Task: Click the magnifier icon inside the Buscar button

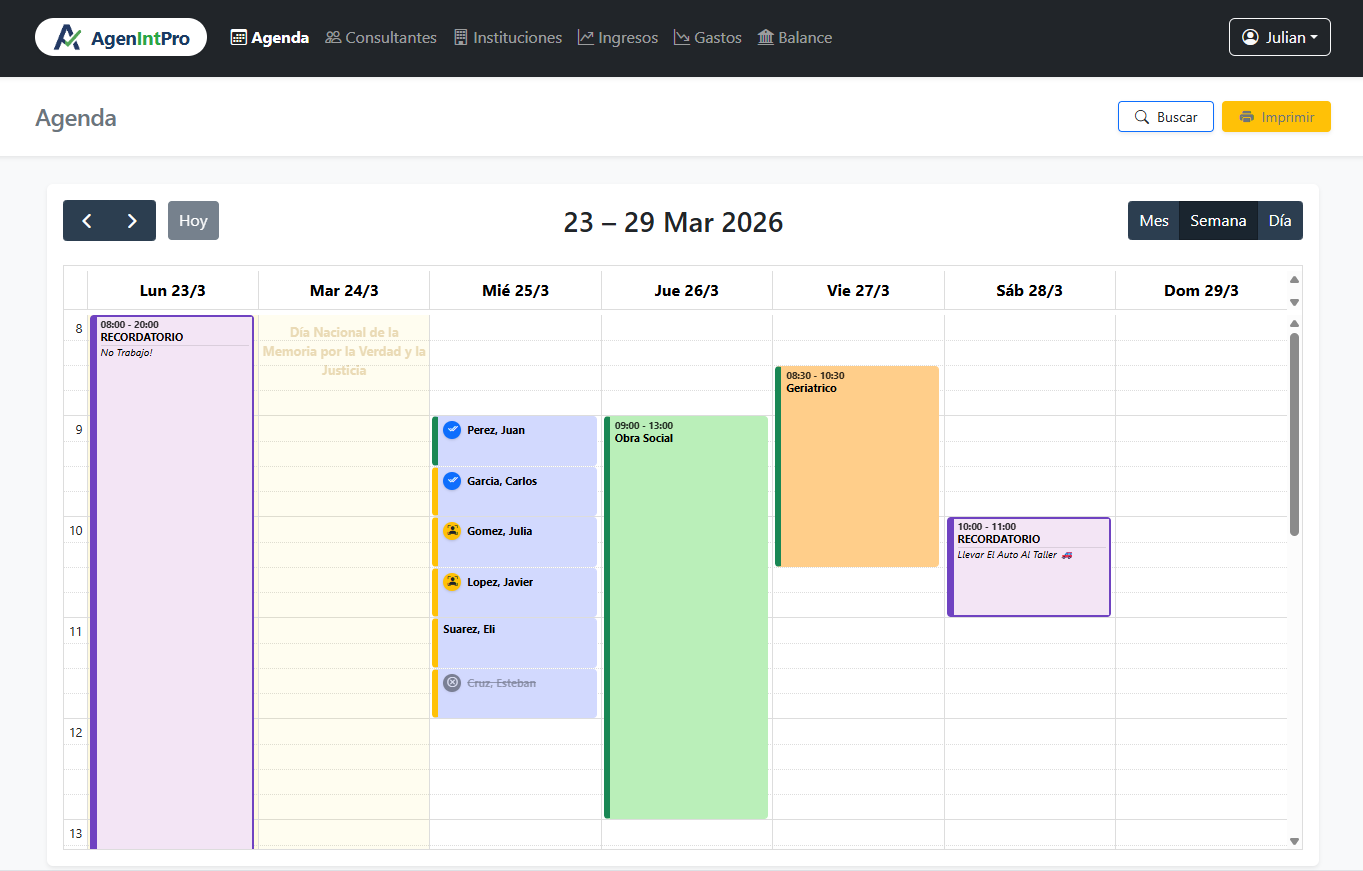Action: tap(1143, 116)
